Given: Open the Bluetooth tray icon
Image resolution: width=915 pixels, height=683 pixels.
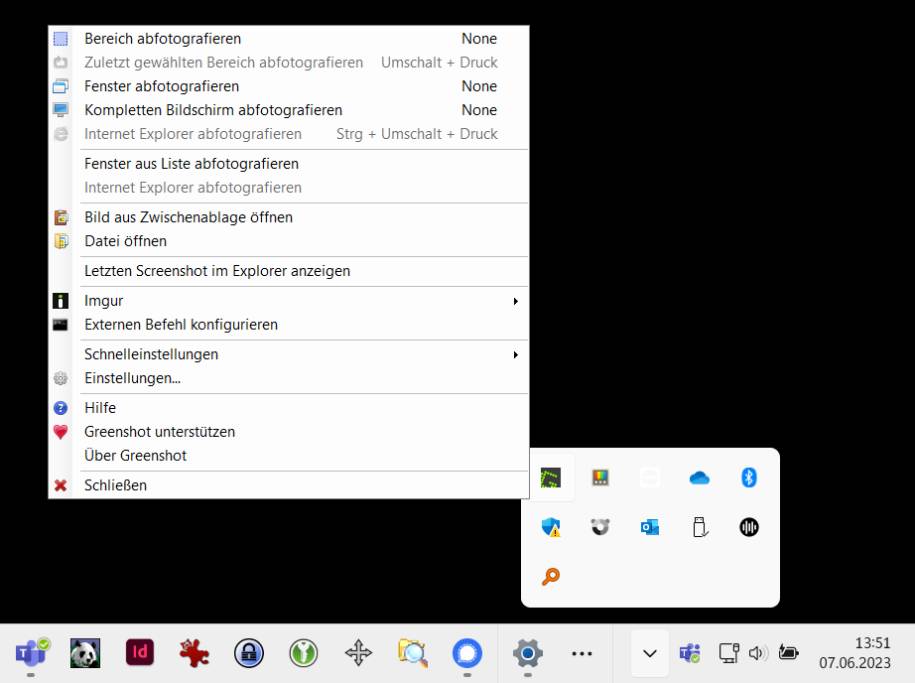Looking at the screenshot, I should [749, 477].
